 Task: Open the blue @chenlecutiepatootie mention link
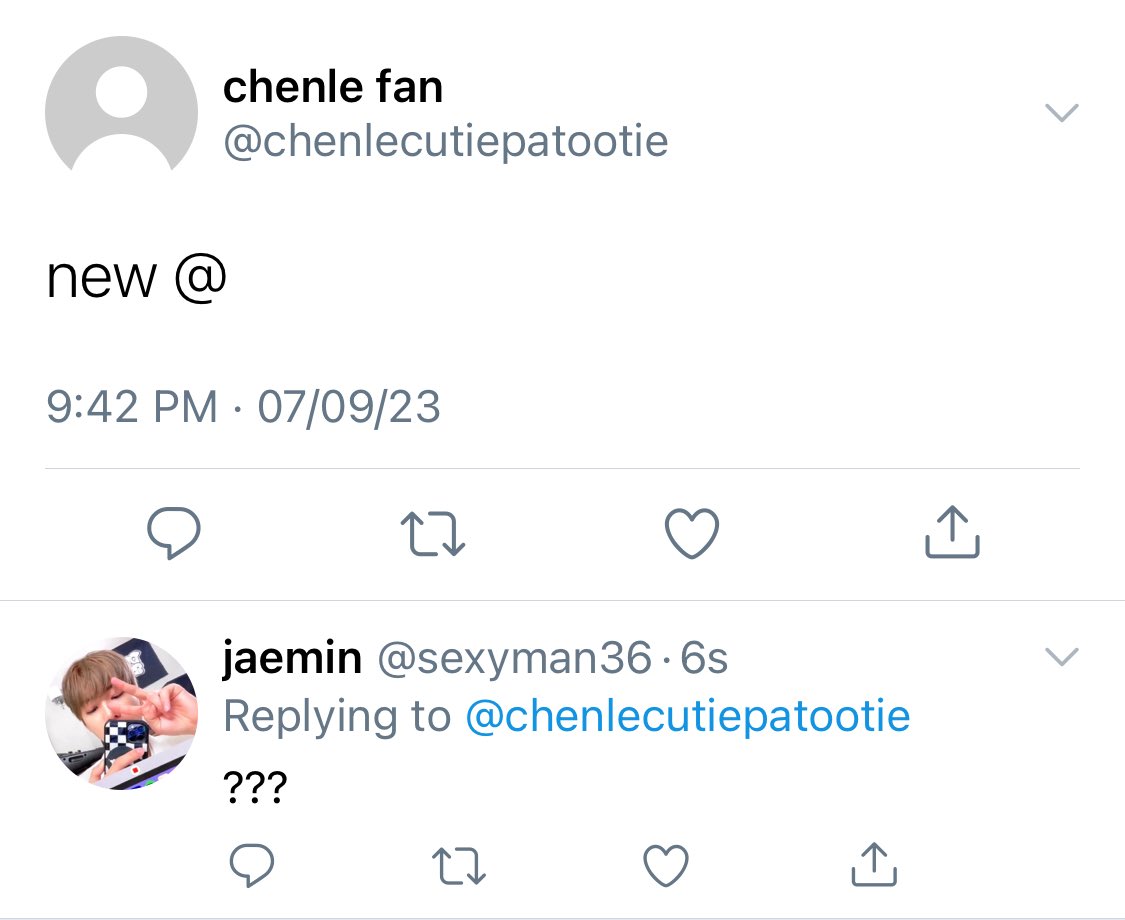coord(688,717)
